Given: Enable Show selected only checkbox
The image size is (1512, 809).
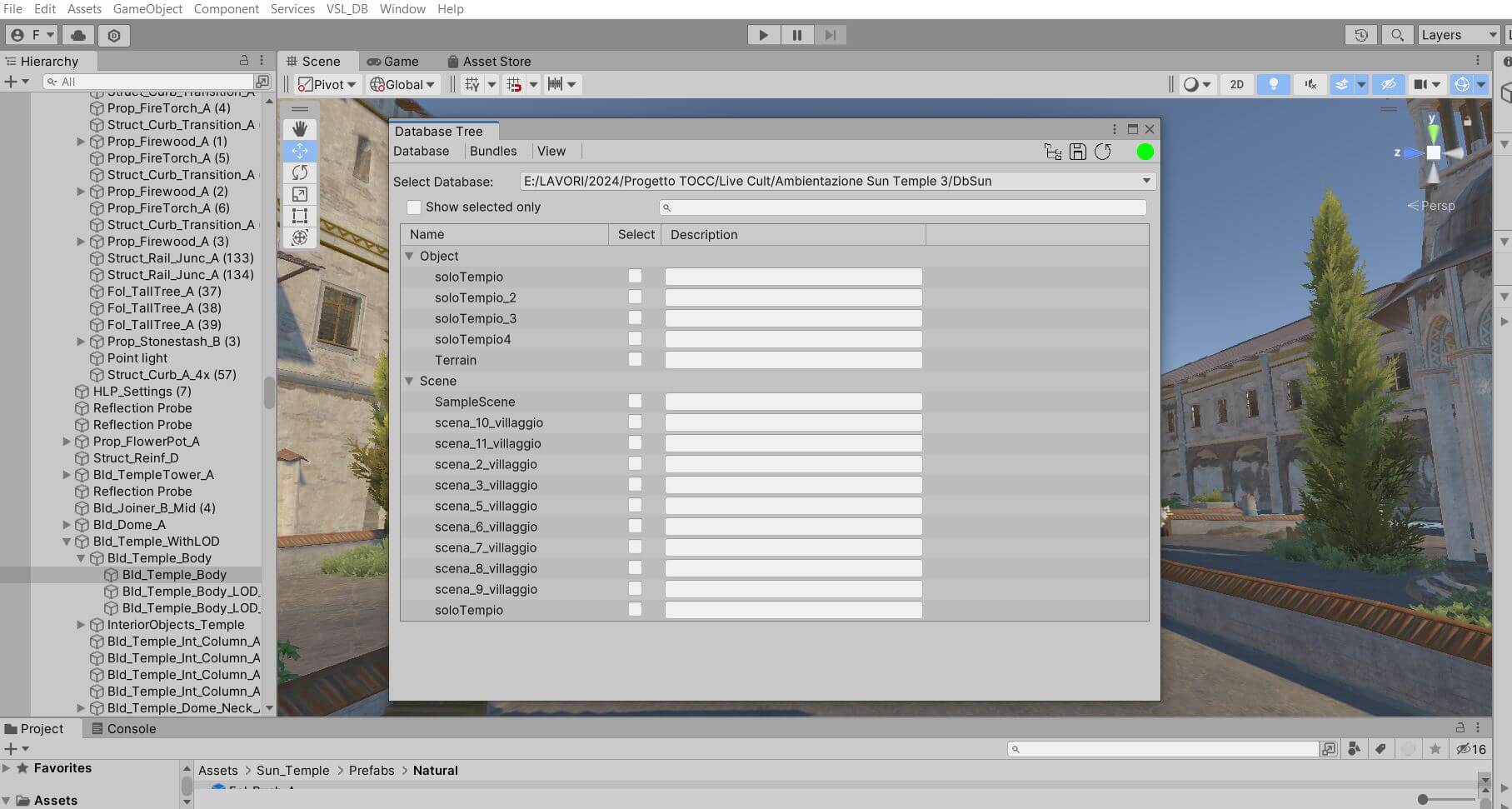Looking at the screenshot, I should point(414,207).
